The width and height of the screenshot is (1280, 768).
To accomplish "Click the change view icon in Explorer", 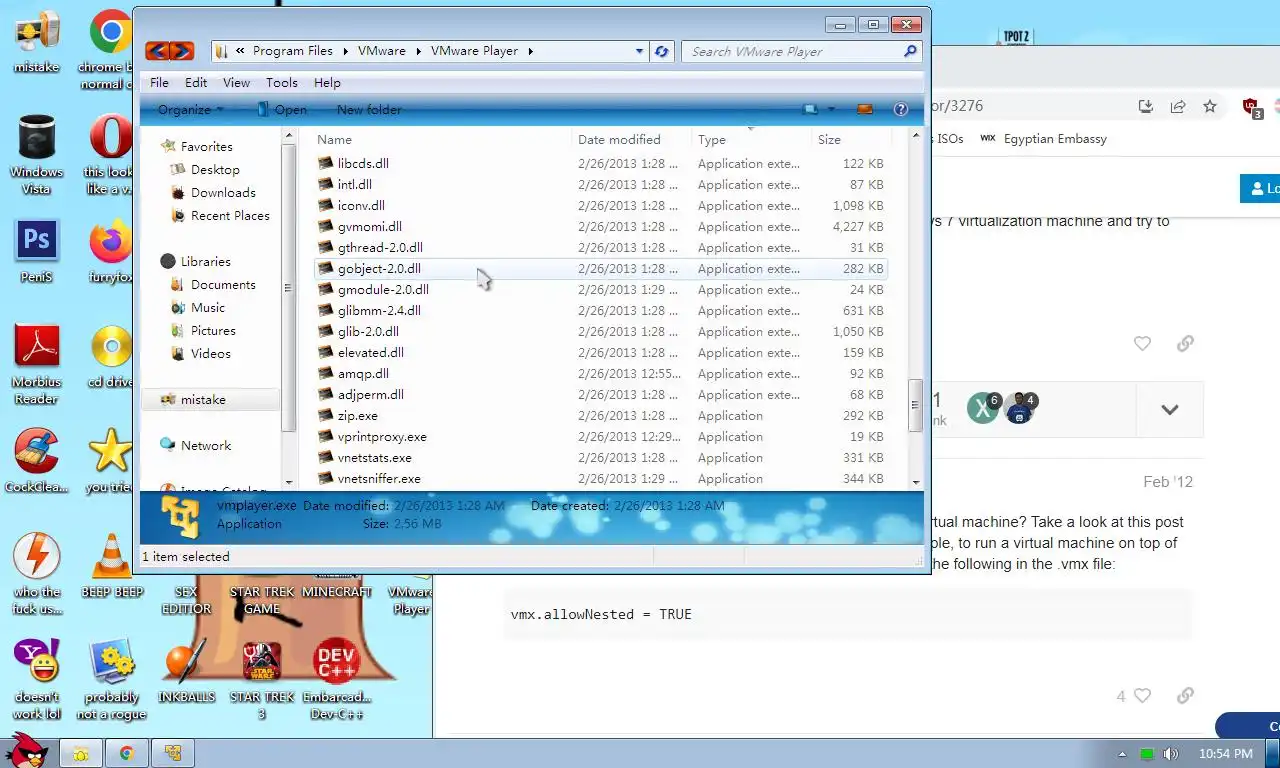I will pyautogui.click(x=811, y=109).
